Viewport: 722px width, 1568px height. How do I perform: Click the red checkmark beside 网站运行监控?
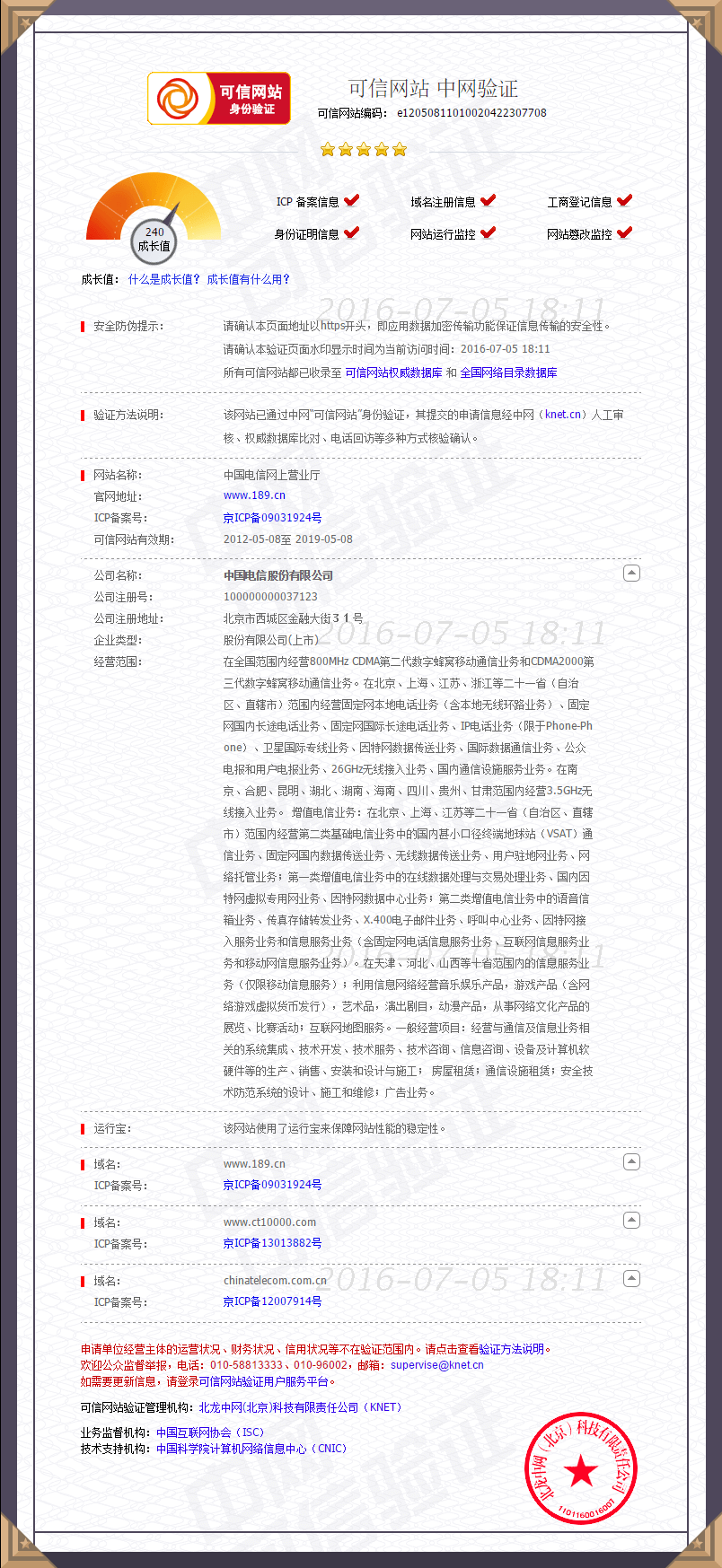tap(488, 232)
